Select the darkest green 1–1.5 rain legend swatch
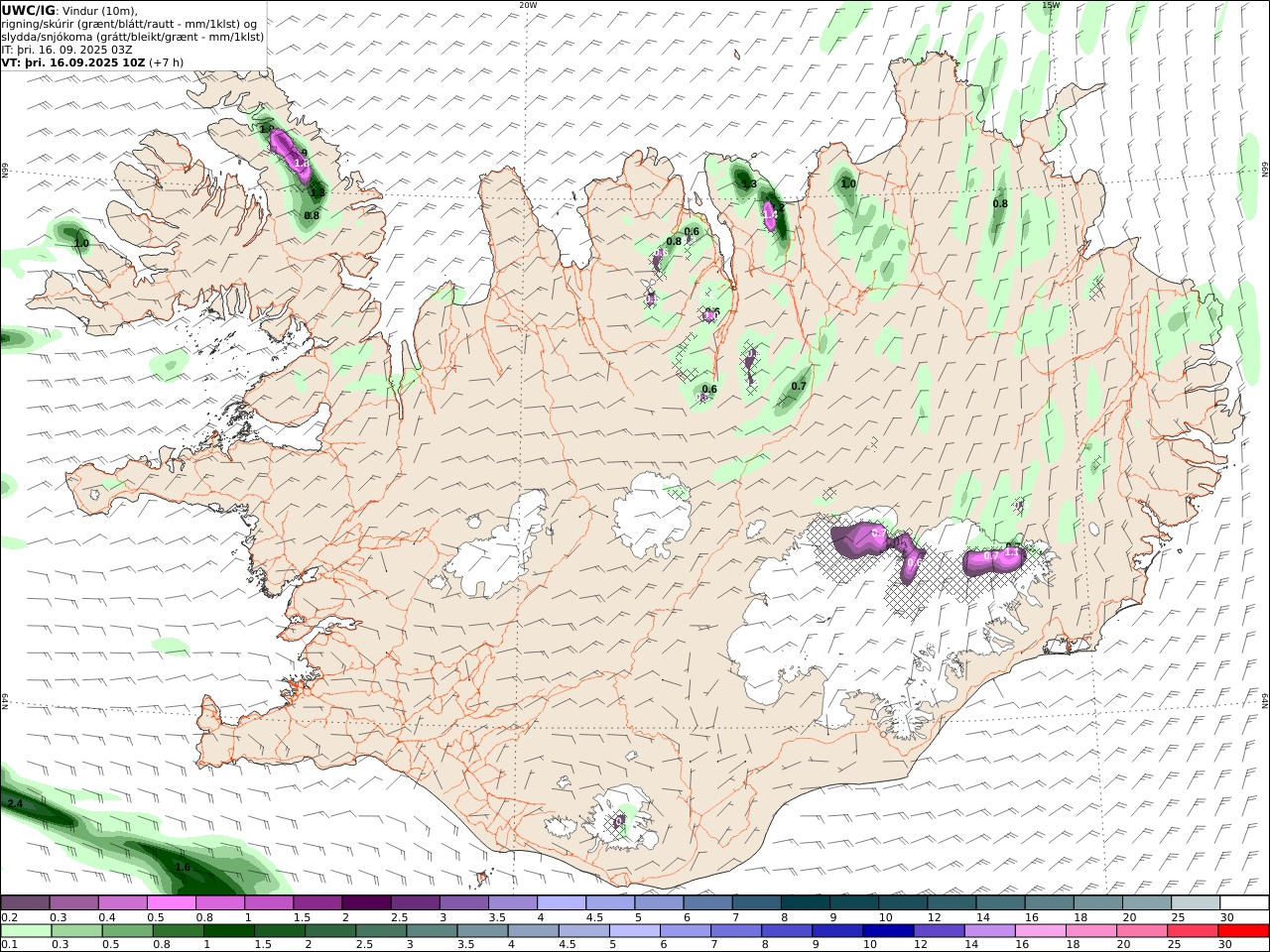 click(229, 931)
